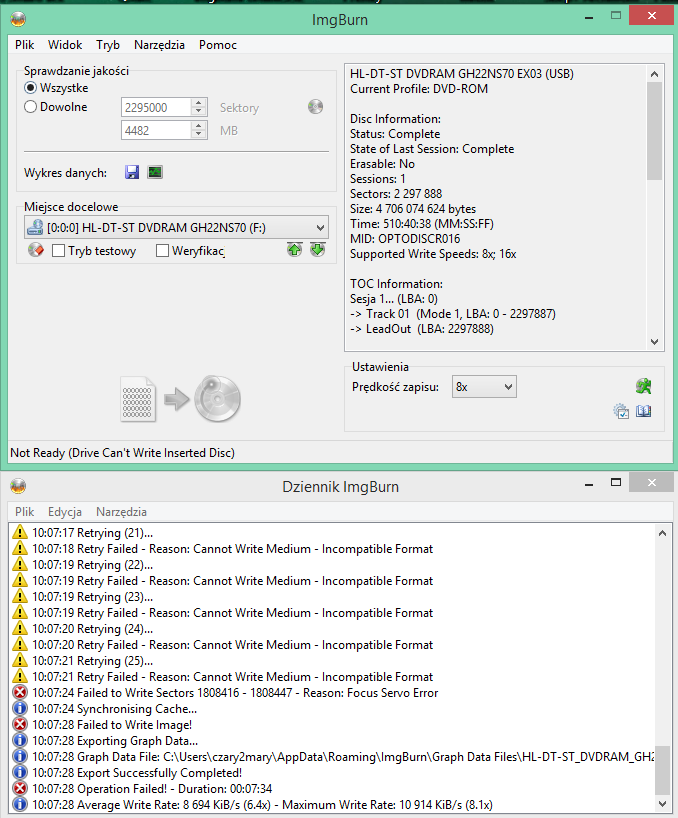Click the 'Sectors: 2 297 888' info line
The image size is (678, 818).
coord(396,194)
